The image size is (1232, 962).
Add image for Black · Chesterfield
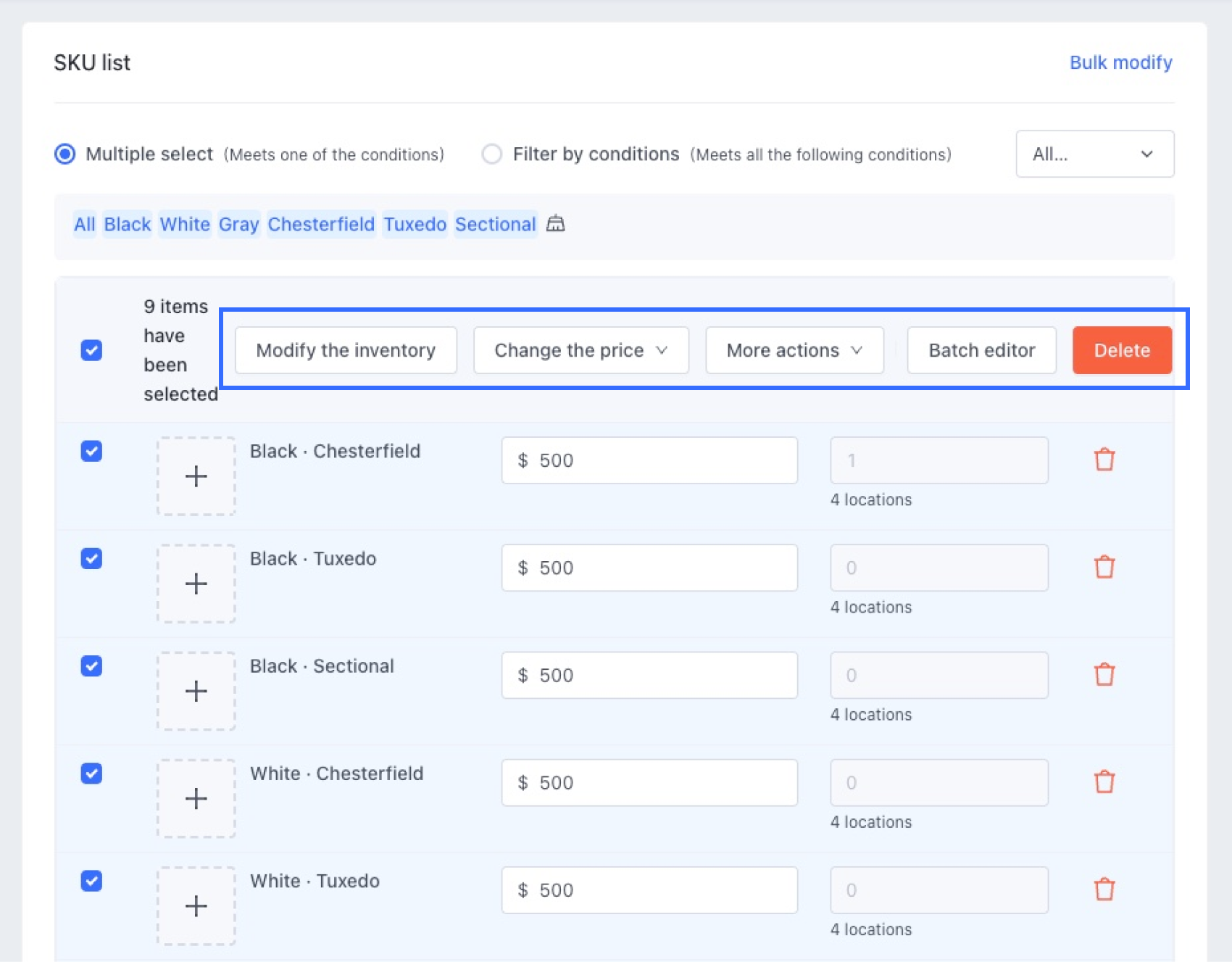[196, 476]
